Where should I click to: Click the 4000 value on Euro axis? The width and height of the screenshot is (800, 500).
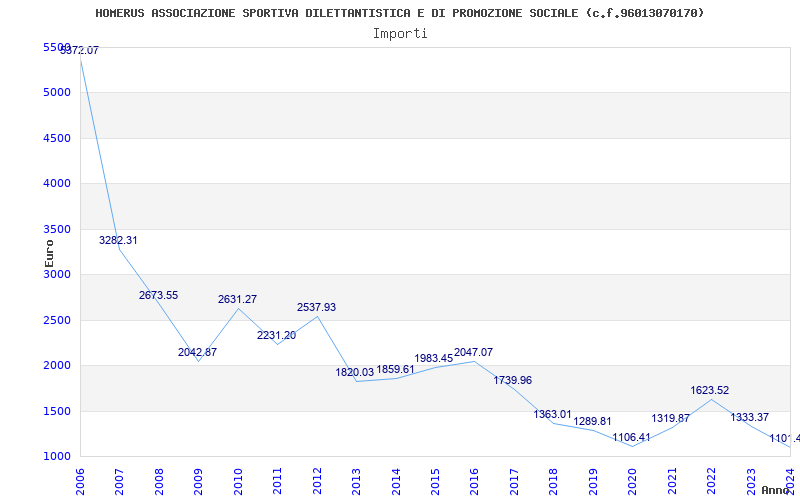[x=57, y=183]
